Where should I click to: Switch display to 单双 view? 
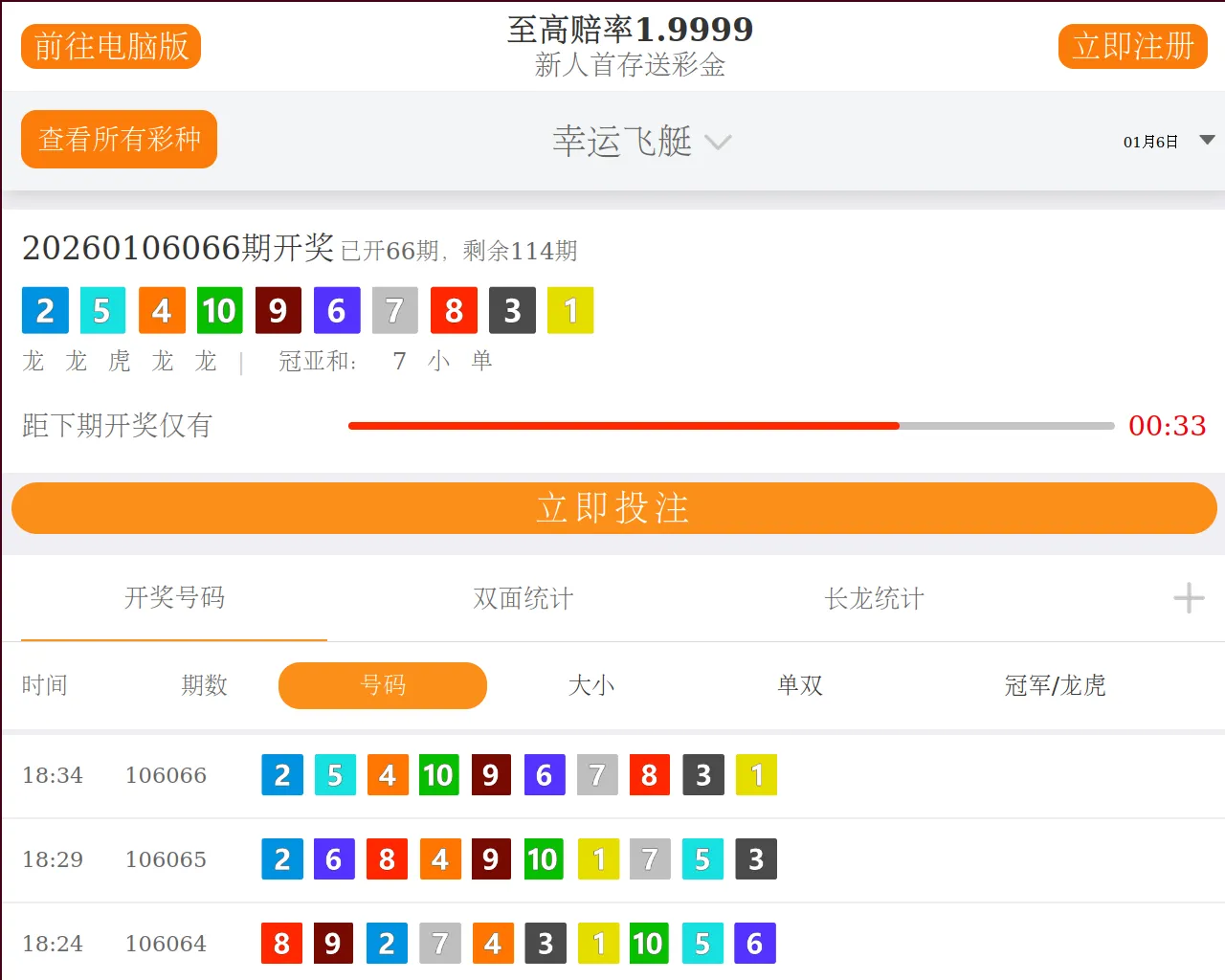800,685
